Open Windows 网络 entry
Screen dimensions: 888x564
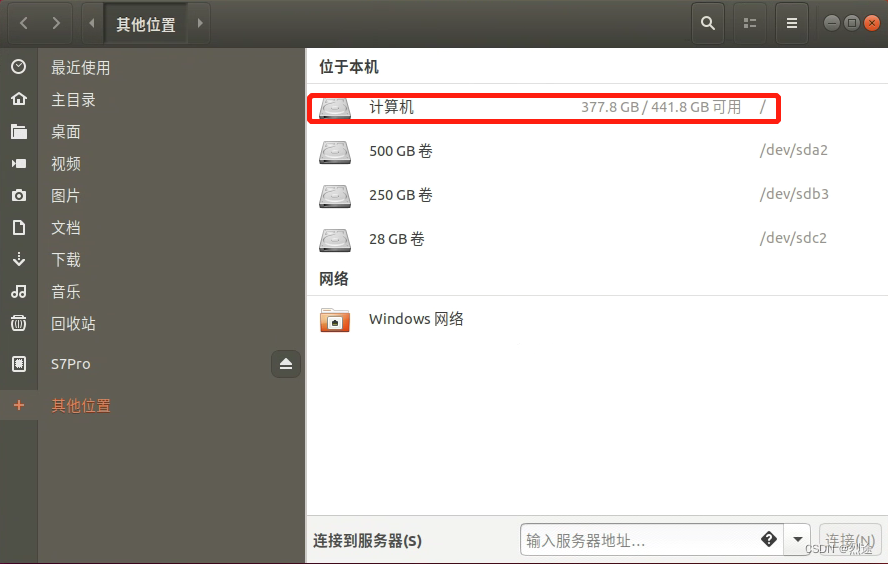416,319
